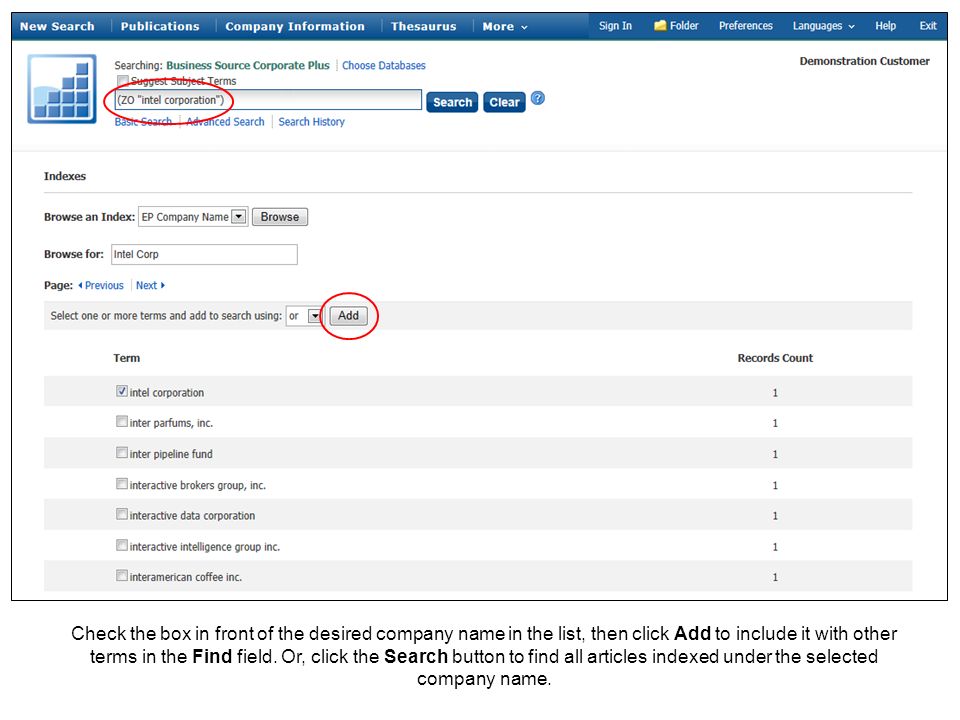Click Add button to add terms
This screenshot has height=720, width=960.
tap(348, 315)
